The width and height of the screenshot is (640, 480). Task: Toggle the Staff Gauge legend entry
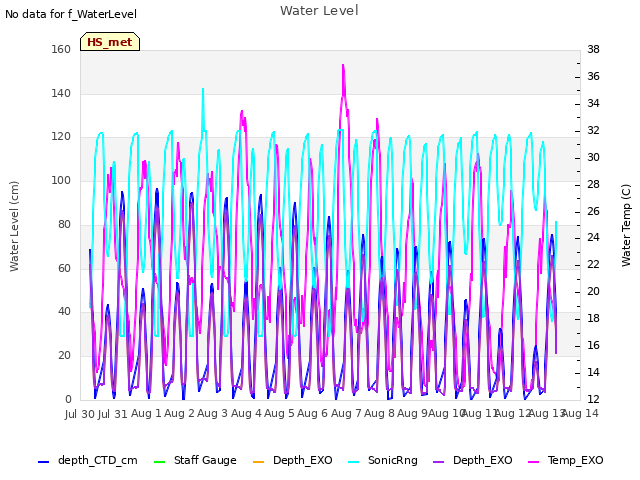195,460
